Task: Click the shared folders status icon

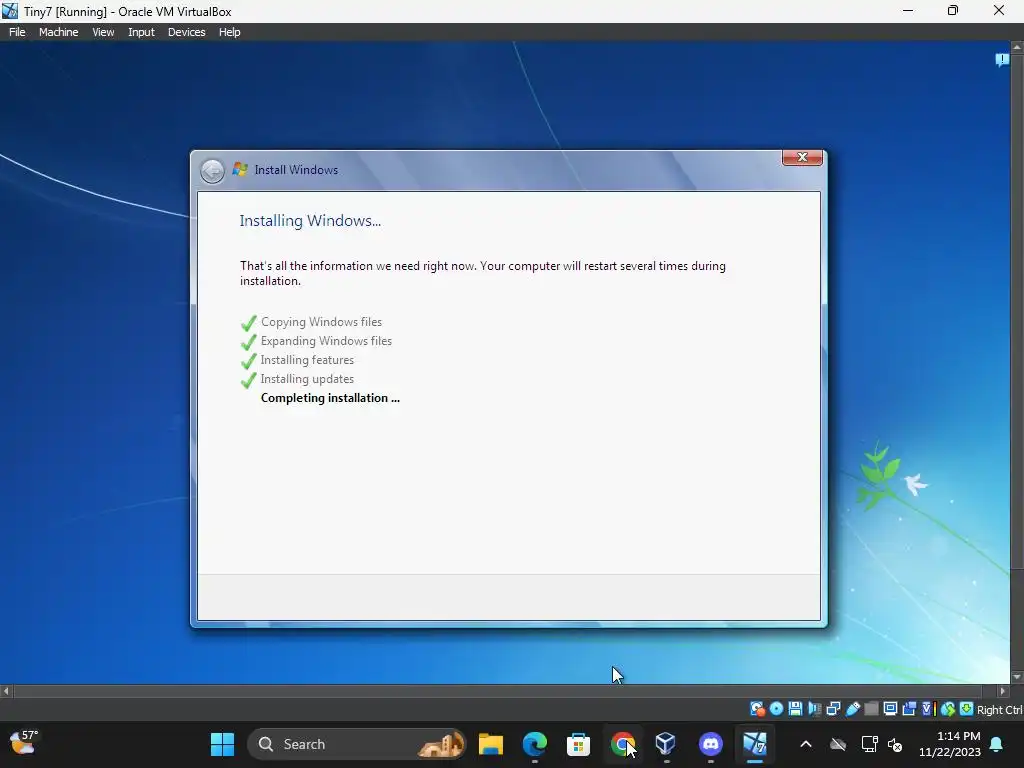Action: click(x=871, y=709)
